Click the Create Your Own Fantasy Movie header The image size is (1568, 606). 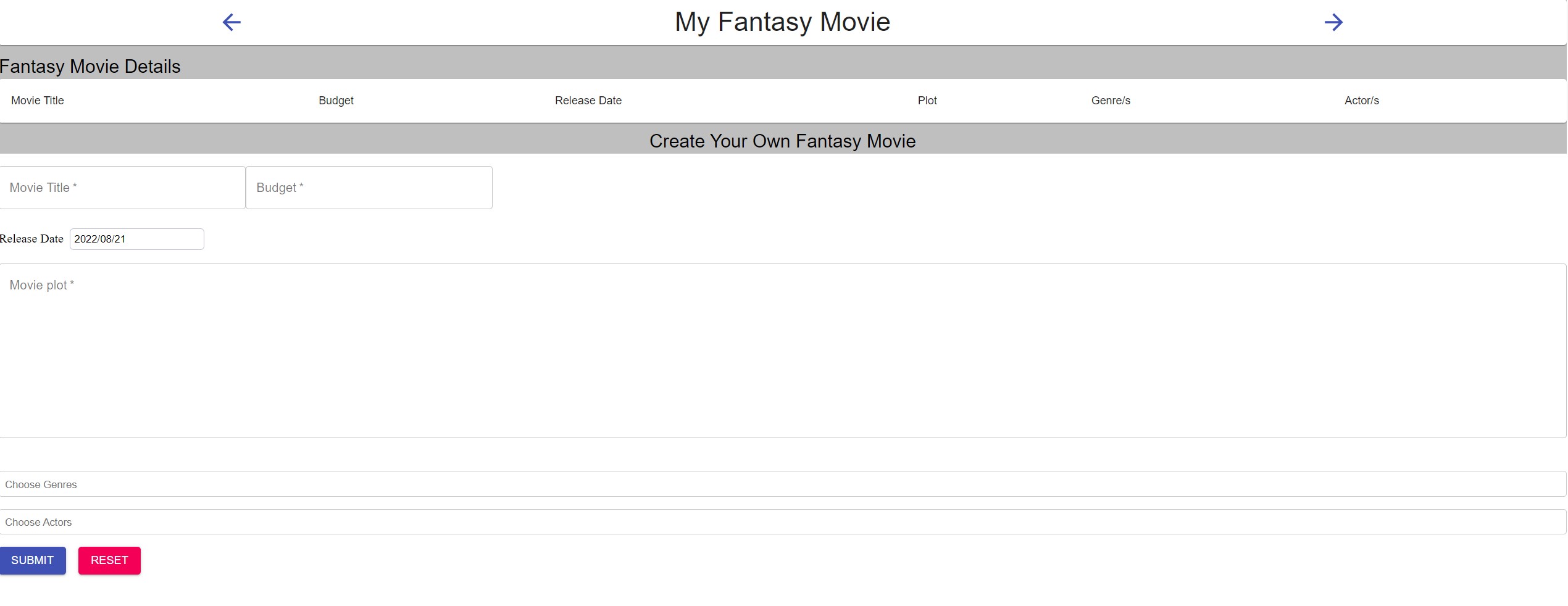pyautogui.click(x=783, y=141)
